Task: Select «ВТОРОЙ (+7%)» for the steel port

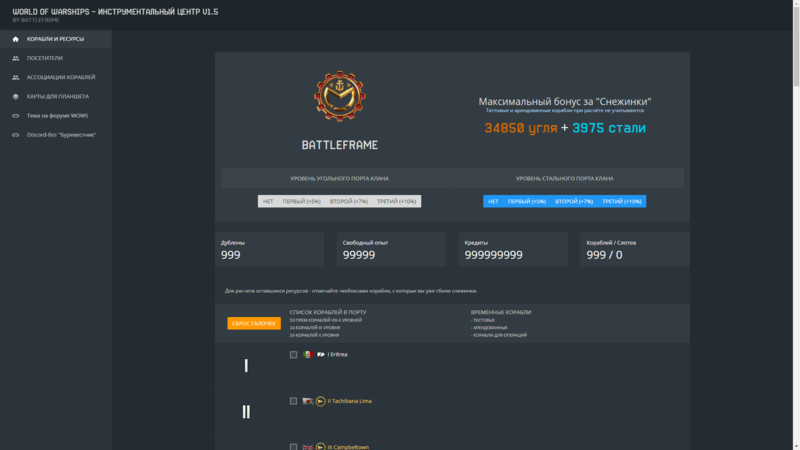Action: click(574, 202)
